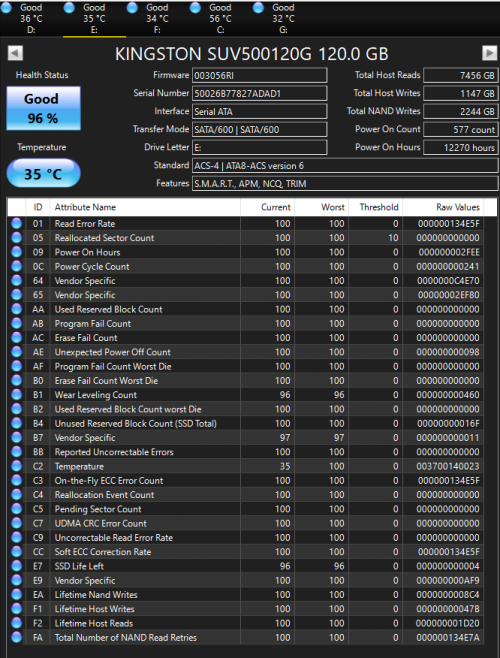This screenshot has width=500, height=658.
Task: Click status icon for Soft ECC Correction Rate
Action: pyautogui.click(x=16, y=552)
